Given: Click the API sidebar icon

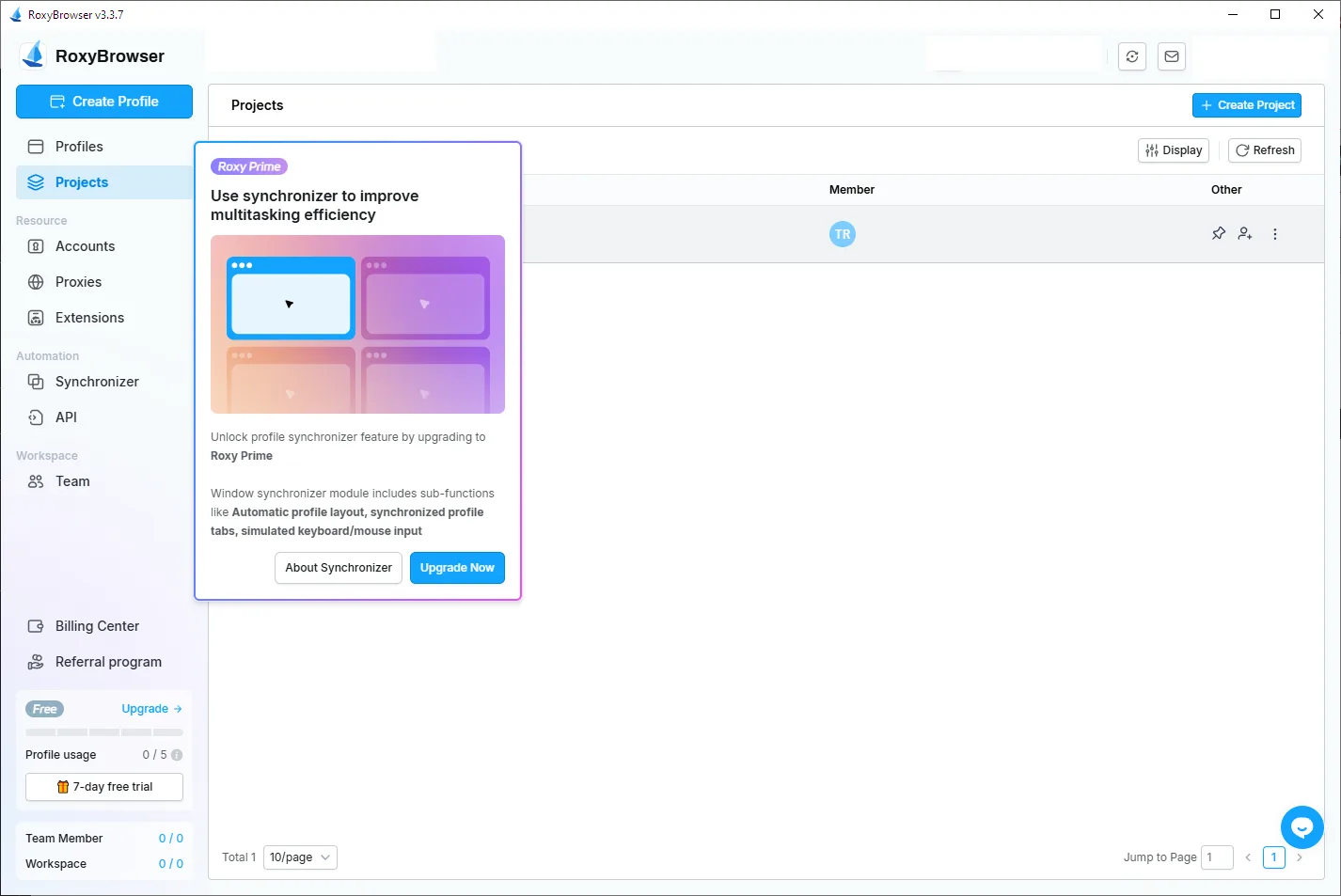Looking at the screenshot, I should 36,417.
